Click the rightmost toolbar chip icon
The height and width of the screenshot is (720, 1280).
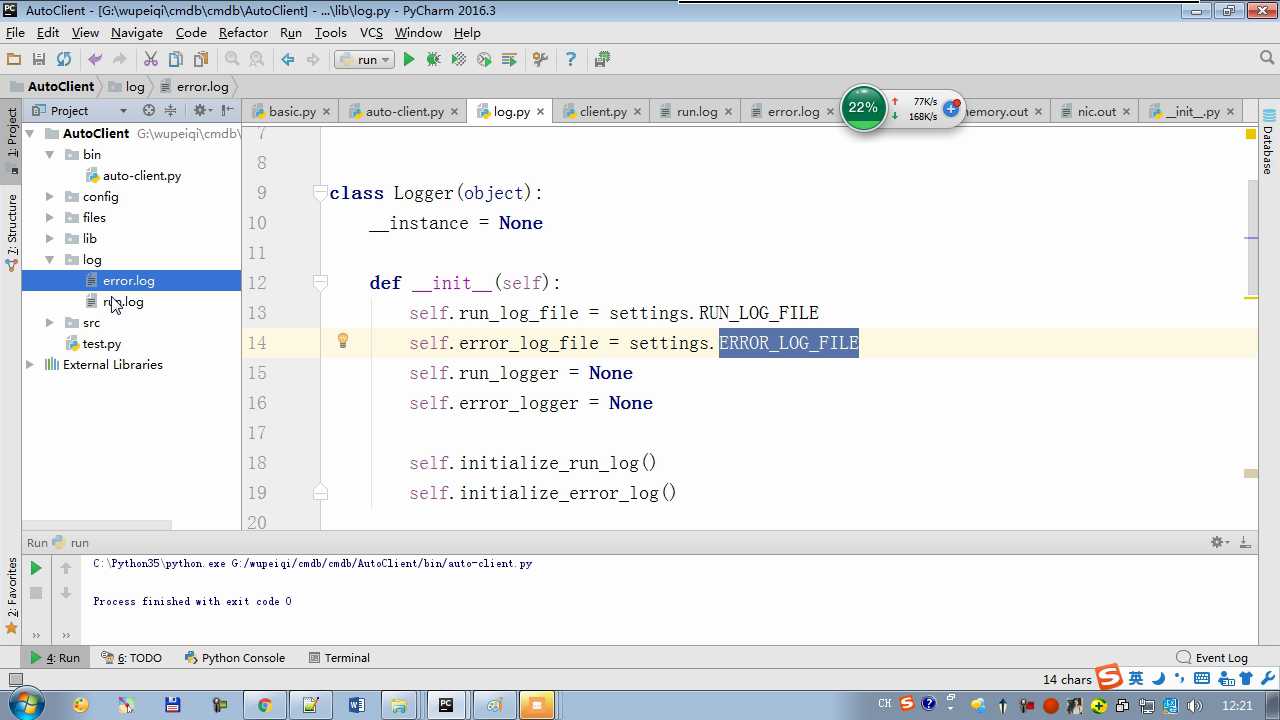click(x=602, y=60)
